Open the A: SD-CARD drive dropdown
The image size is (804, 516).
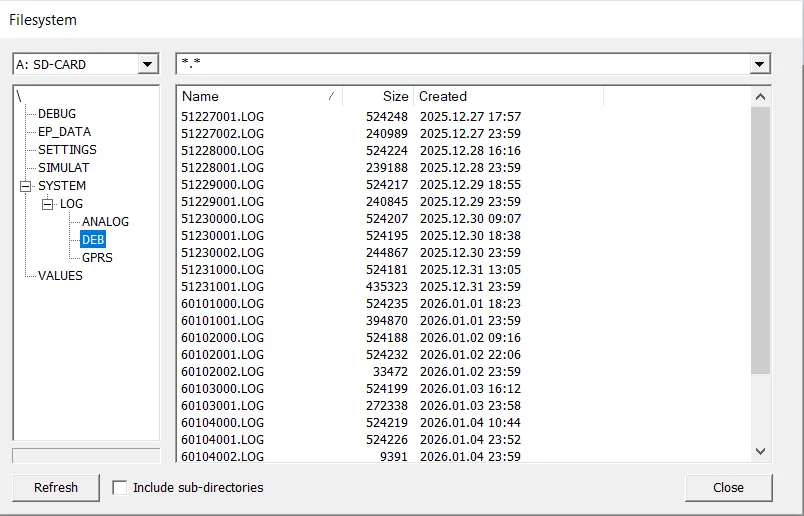point(148,65)
